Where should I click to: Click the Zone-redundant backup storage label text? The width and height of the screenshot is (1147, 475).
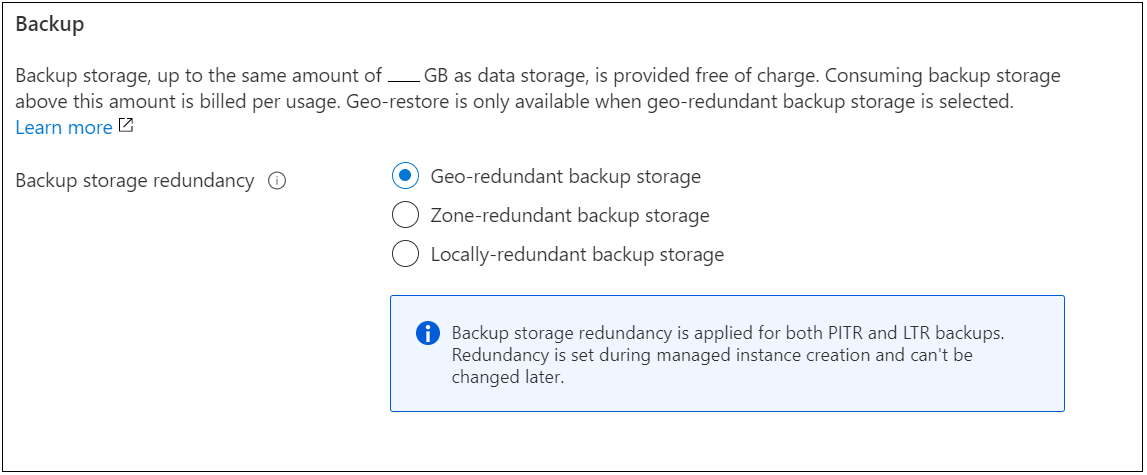pos(569,215)
